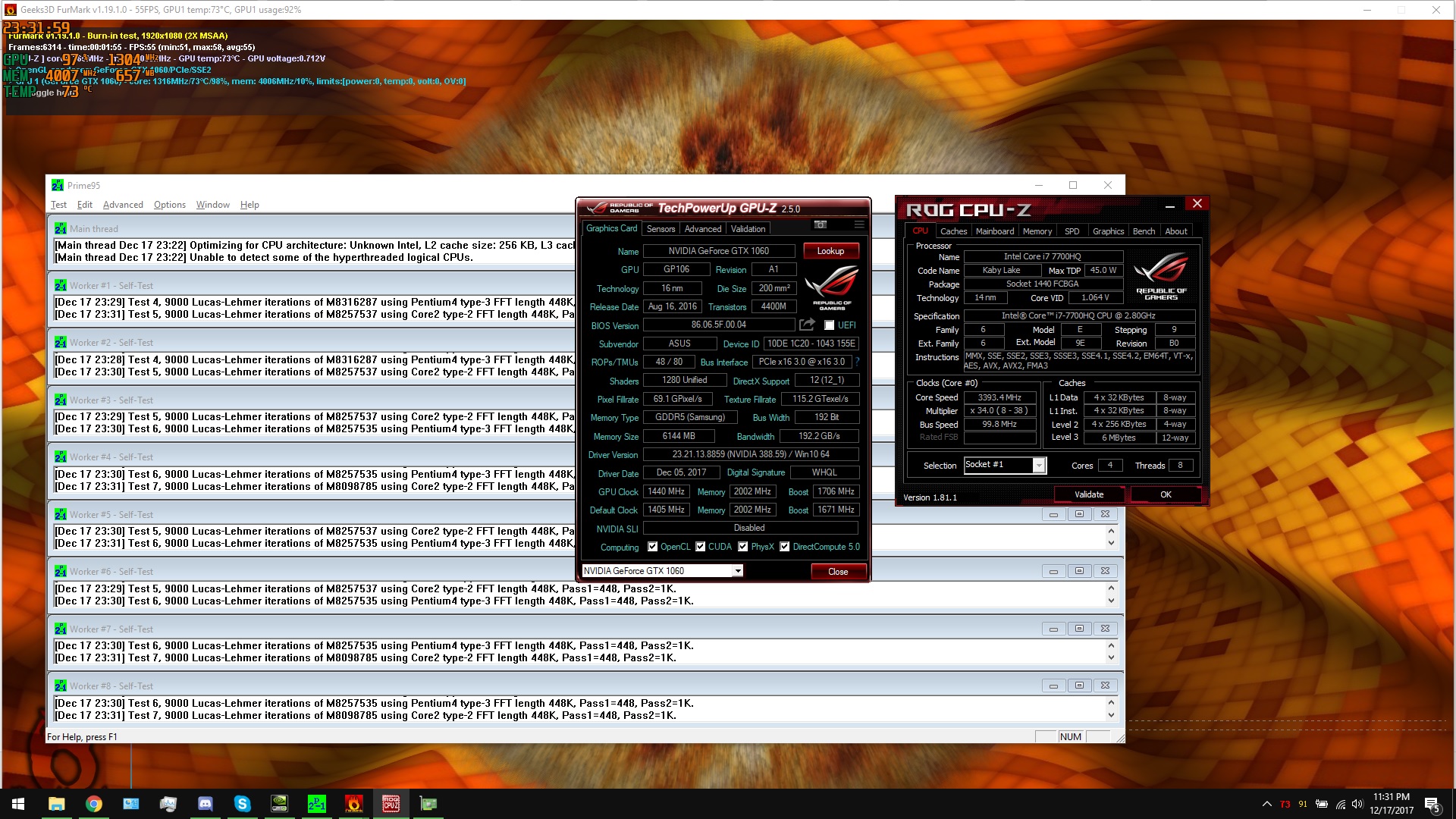
Task: Open the Socket #1 selection dropdown
Action: click(1039, 466)
